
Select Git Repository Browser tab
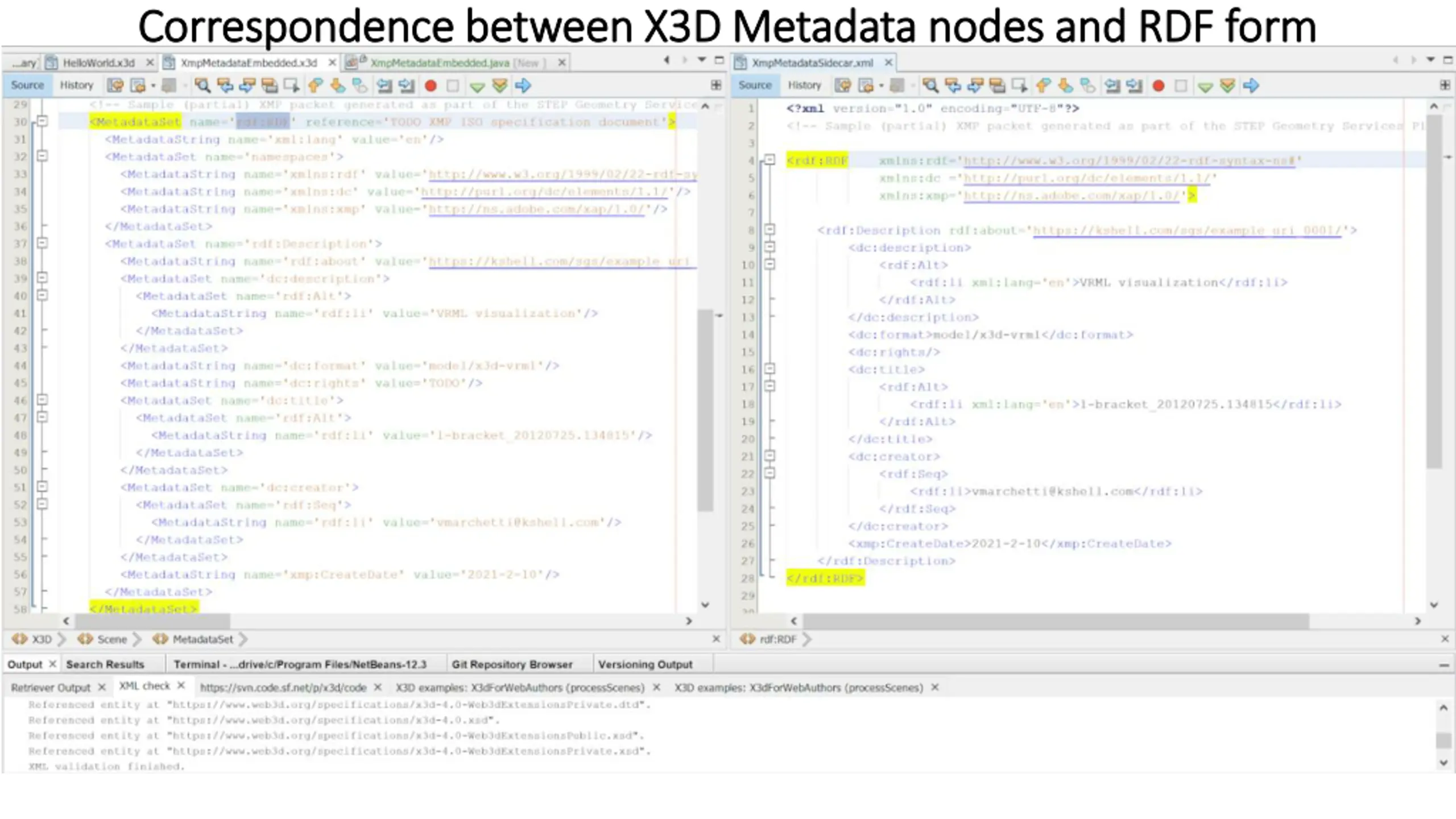click(512, 664)
